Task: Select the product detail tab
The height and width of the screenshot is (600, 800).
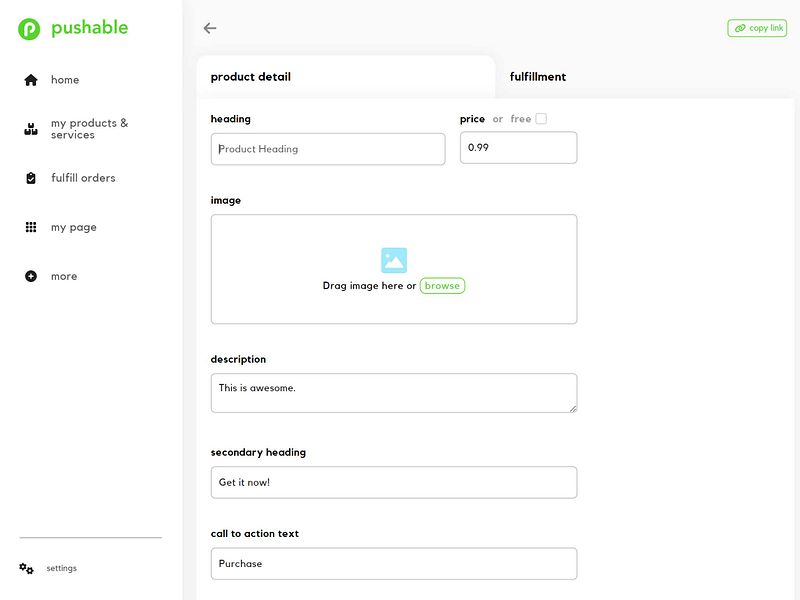Action: (x=249, y=76)
